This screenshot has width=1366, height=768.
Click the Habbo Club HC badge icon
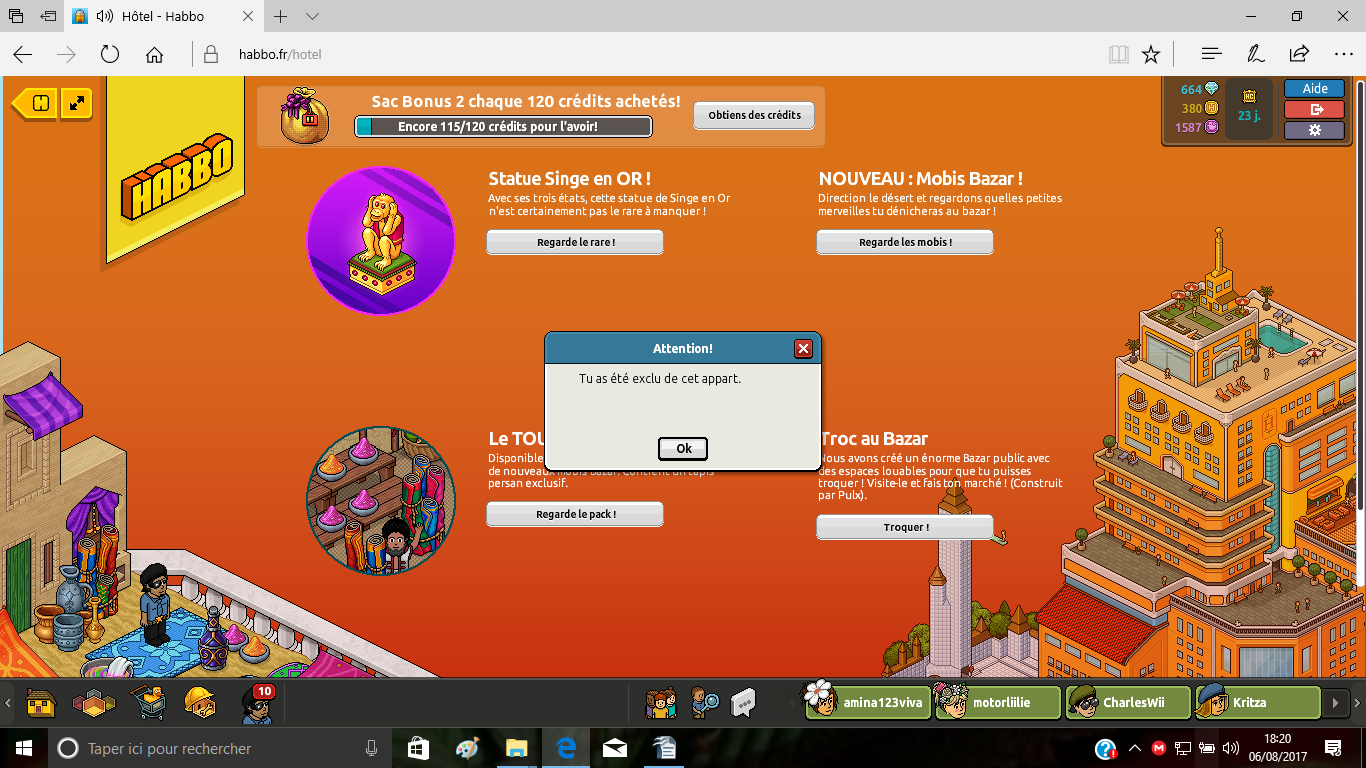tap(1249, 97)
